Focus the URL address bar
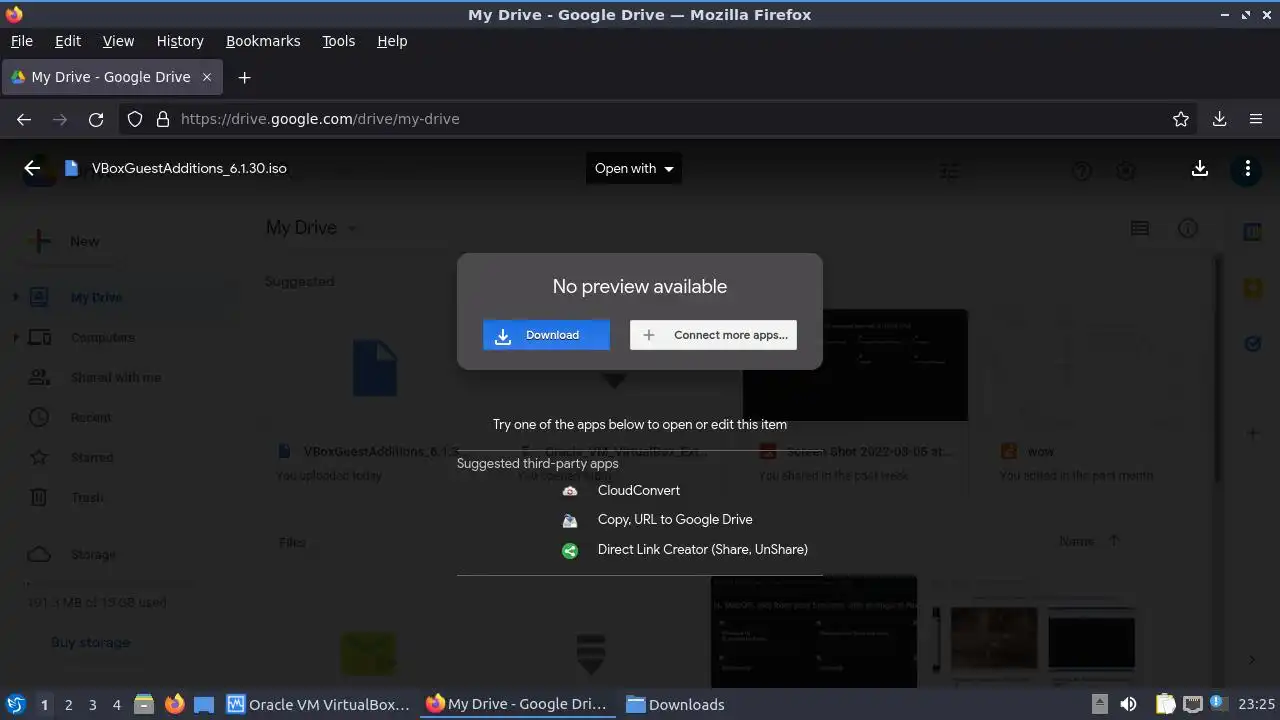Screen dimensions: 1280x720 coord(660,119)
